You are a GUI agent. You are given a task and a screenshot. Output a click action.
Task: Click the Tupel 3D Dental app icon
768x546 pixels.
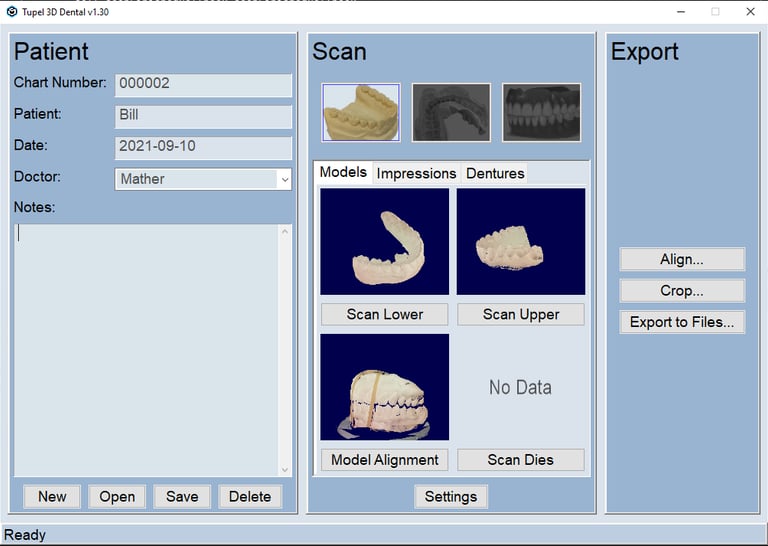pos(12,12)
